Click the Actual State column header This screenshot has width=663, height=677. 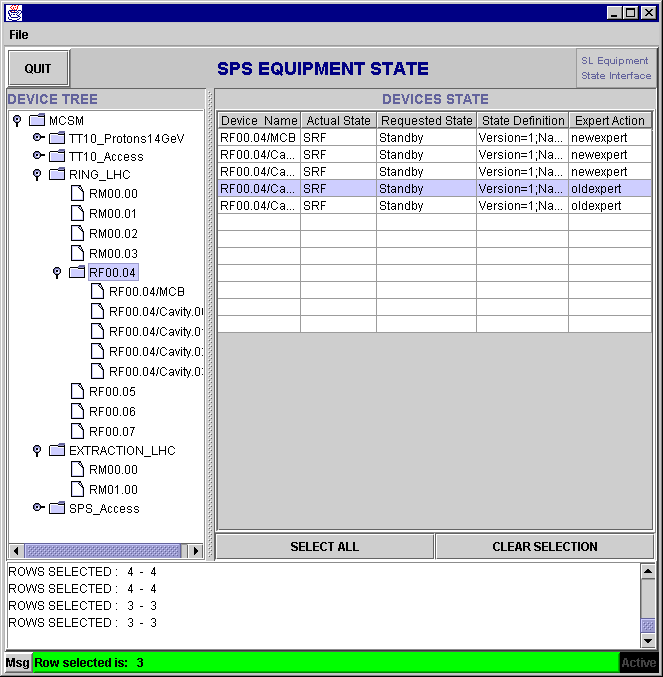[x=338, y=120]
